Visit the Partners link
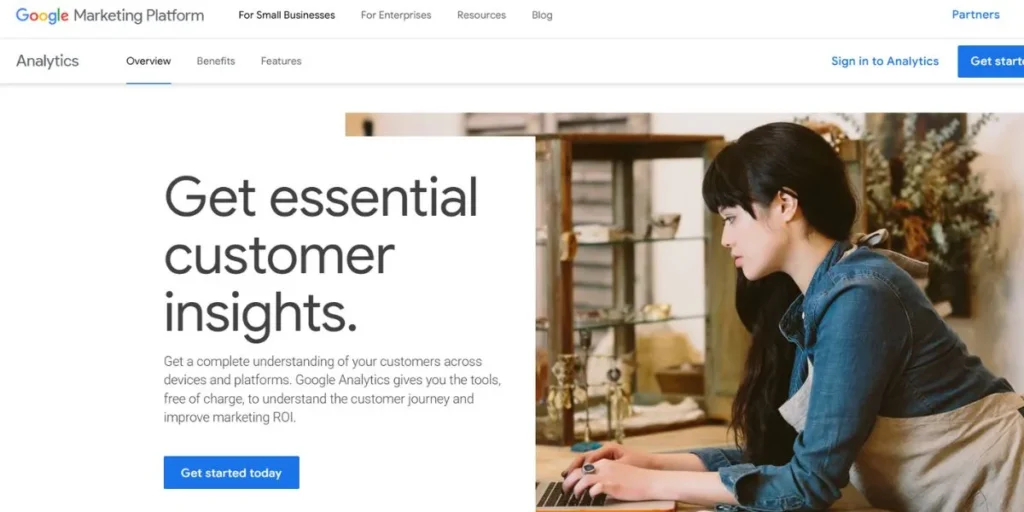The image size is (1024, 512). coord(976,14)
